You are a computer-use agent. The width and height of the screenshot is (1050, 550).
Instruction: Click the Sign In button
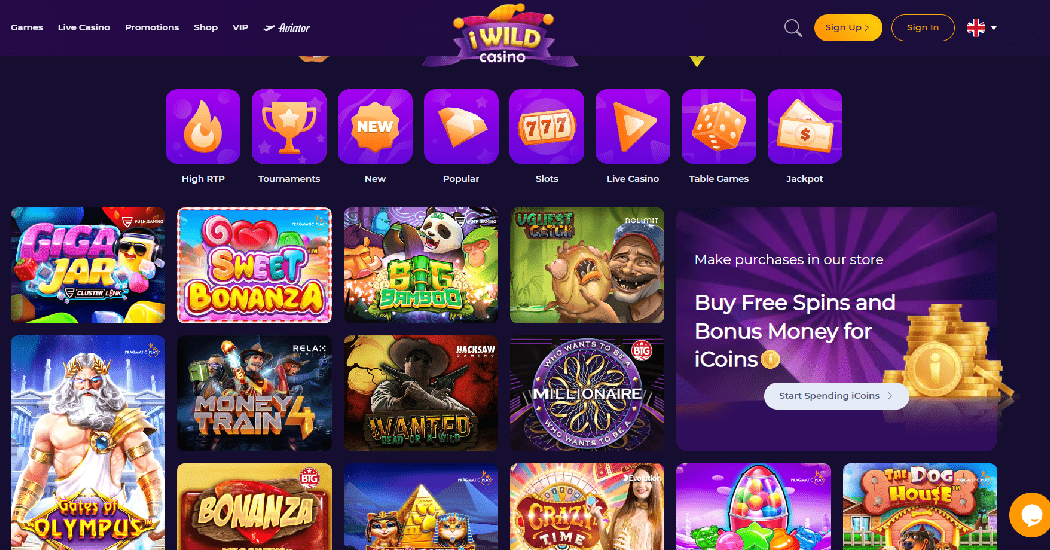[923, 27]
